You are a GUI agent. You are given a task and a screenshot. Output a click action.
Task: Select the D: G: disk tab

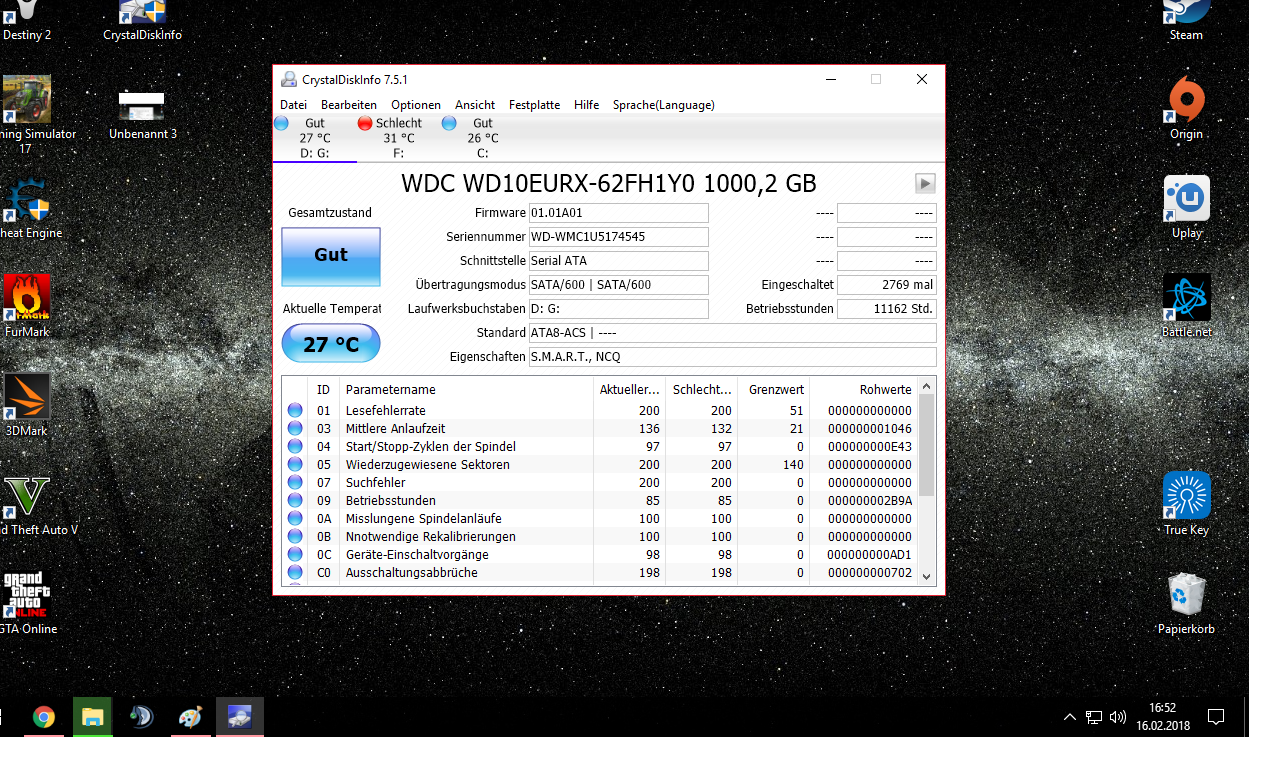pyautogui.click(x=315, y=138)
